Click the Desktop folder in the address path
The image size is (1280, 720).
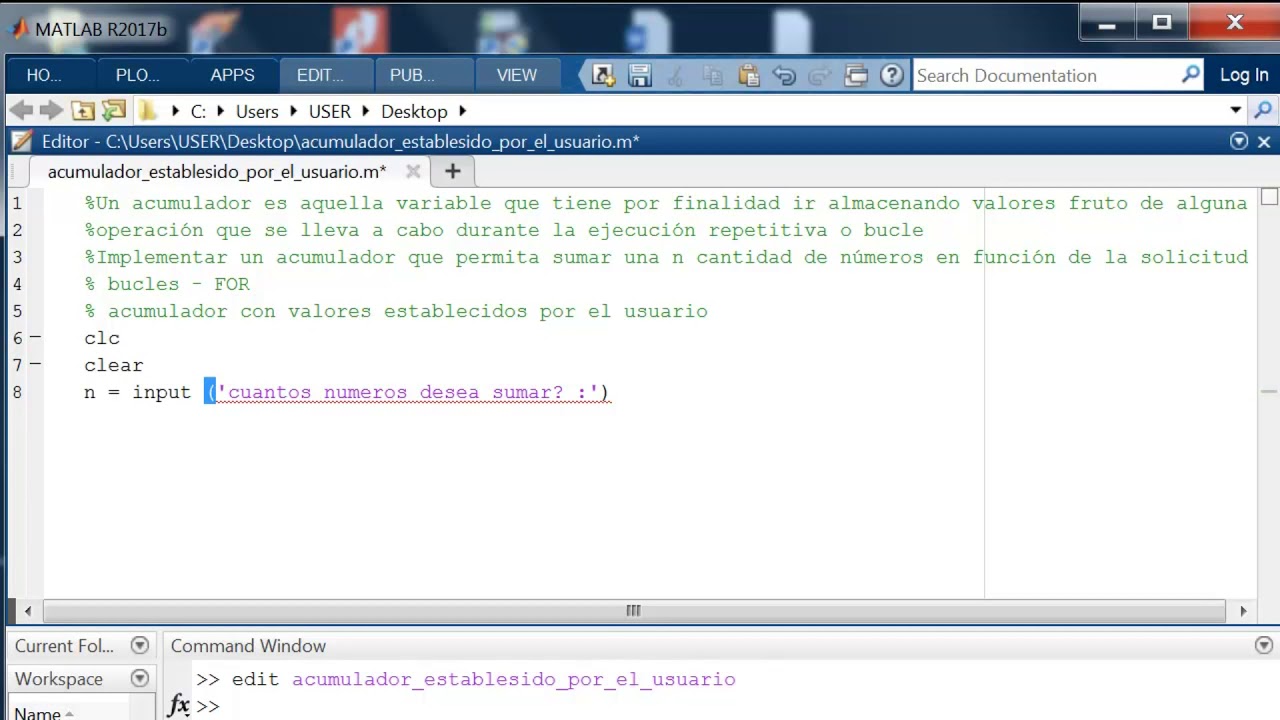414,111
